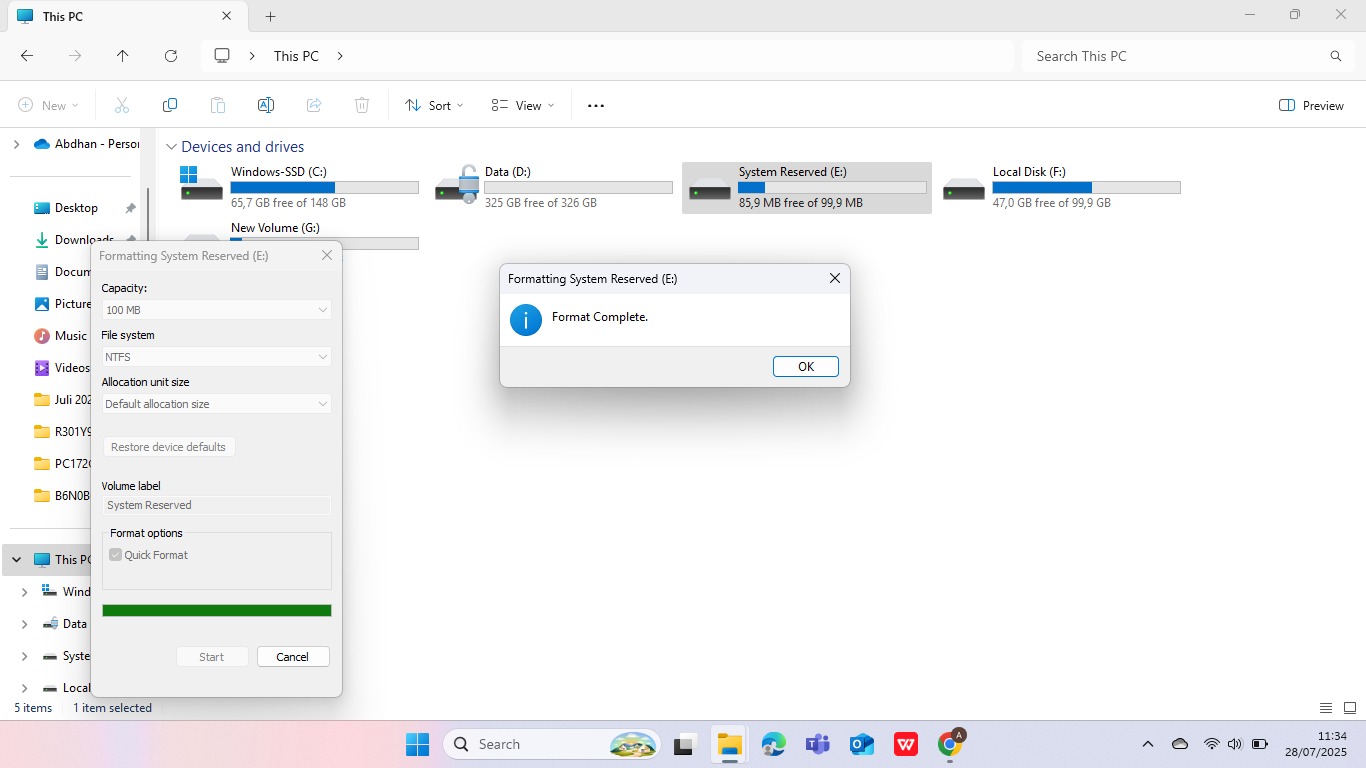Open the Sort menu in the toolbar

434,105
